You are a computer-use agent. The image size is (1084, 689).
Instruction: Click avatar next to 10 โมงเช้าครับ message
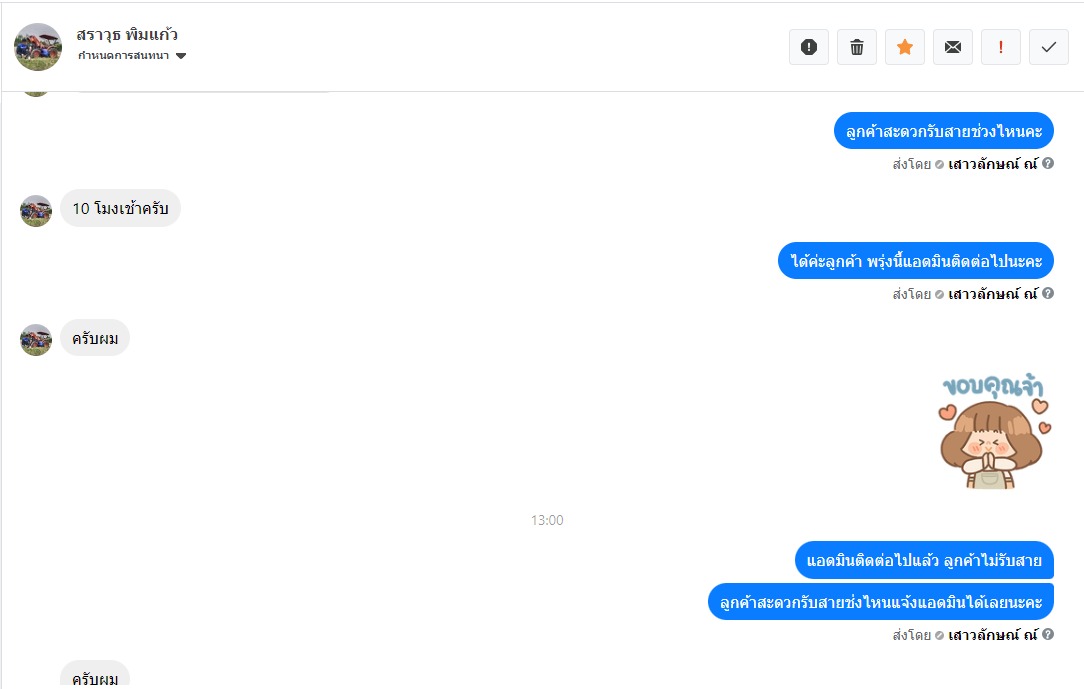tap(36, 211)
